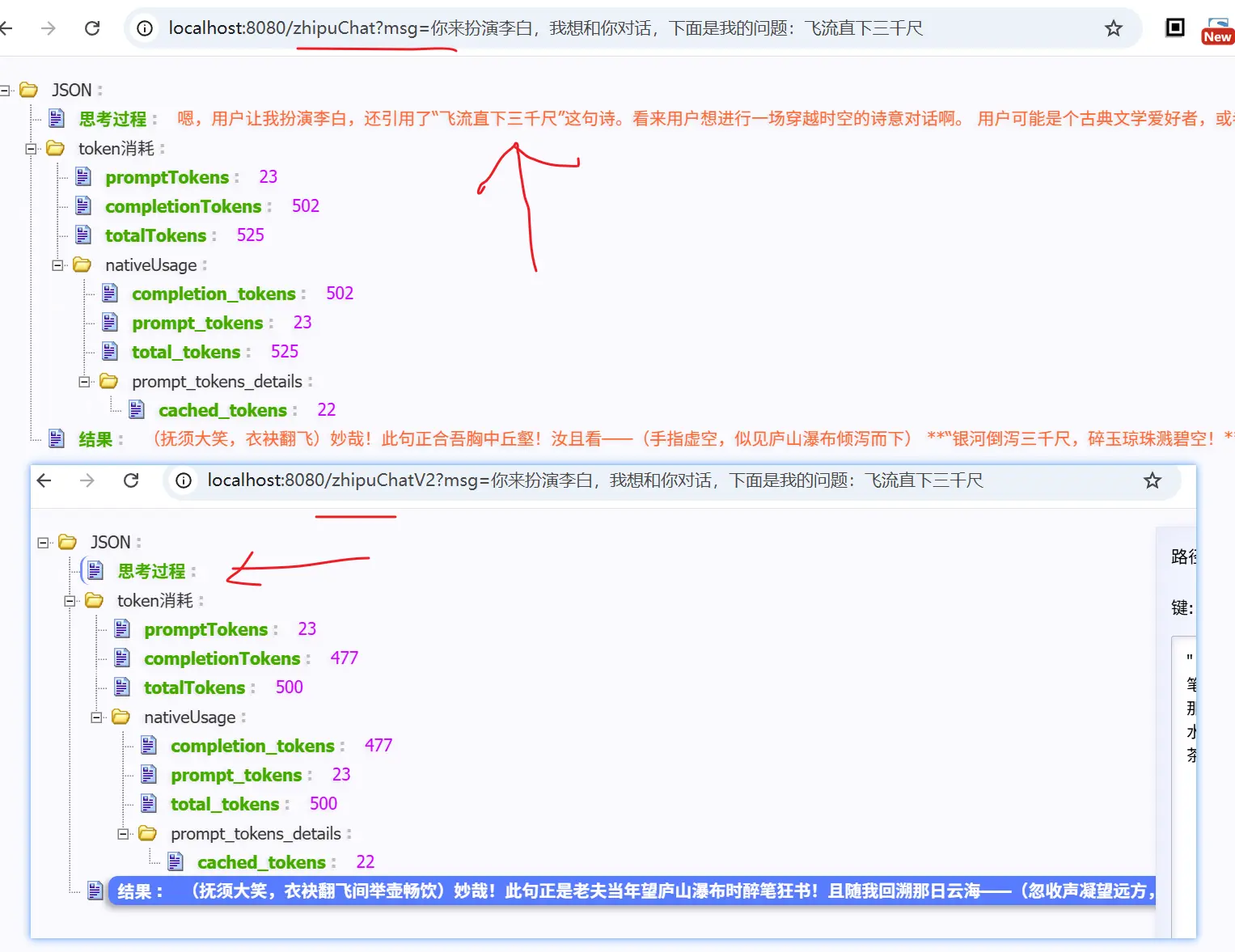The image size is (1235, 952).
Task: Click the top address bar containing zhipuChat?msg URL
Action: point(544,28)
